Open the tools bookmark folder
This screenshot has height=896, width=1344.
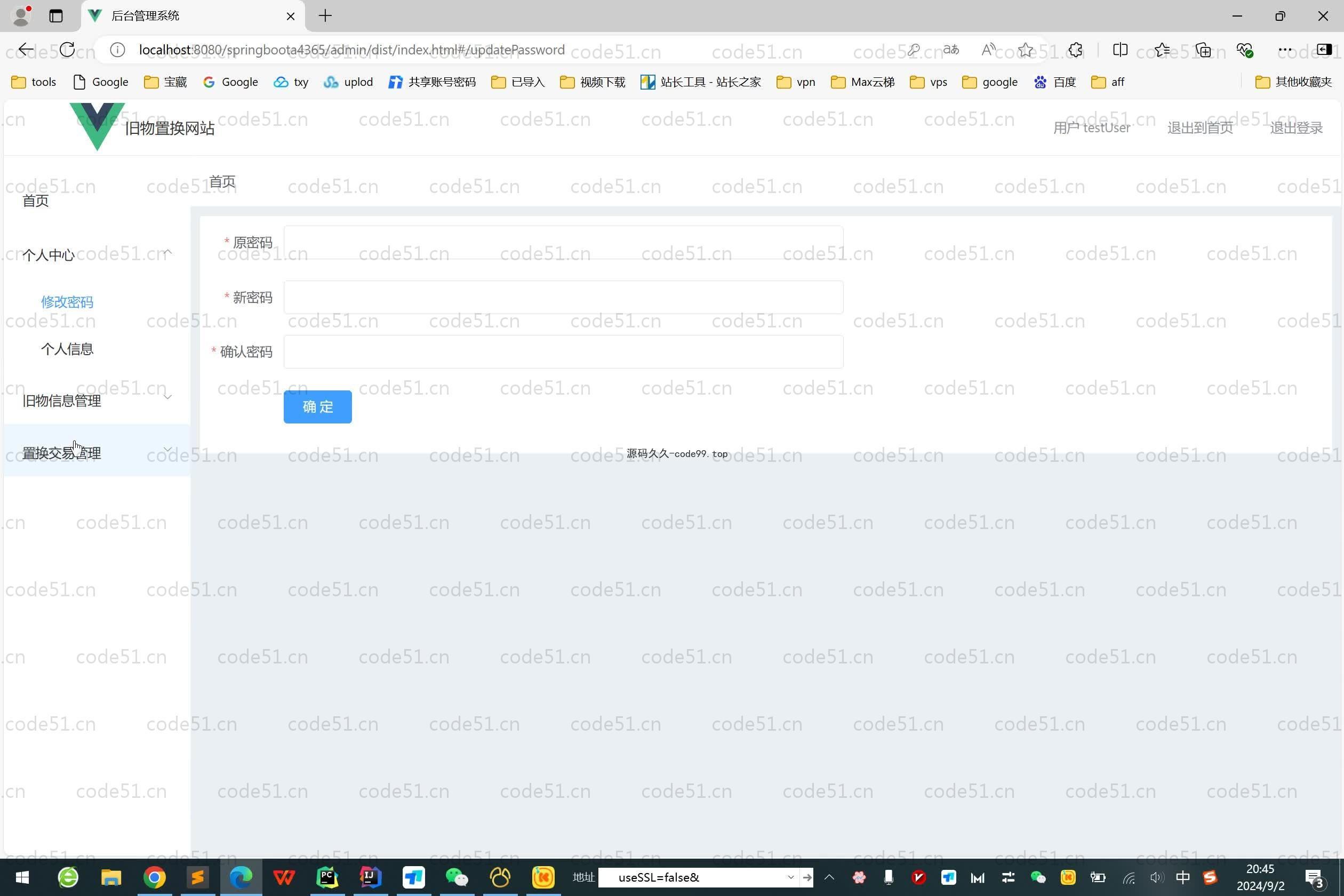[x=34, y=82]
